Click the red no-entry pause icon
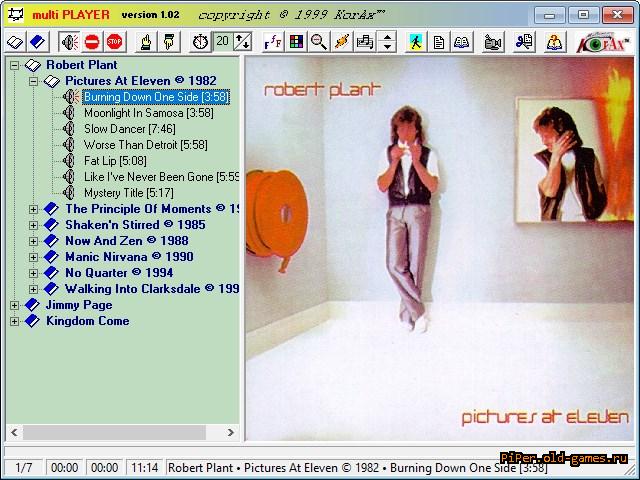 point(92,42)
